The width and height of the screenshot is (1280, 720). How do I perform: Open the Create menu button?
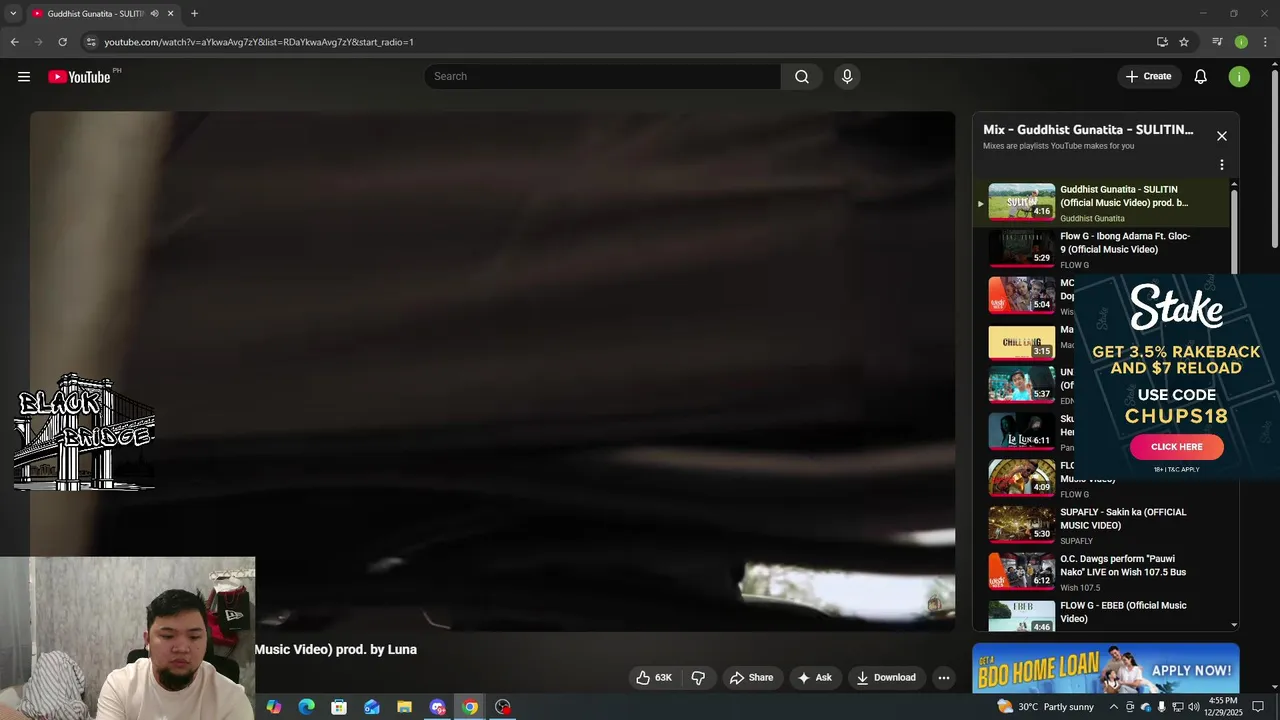(1148, 77)
